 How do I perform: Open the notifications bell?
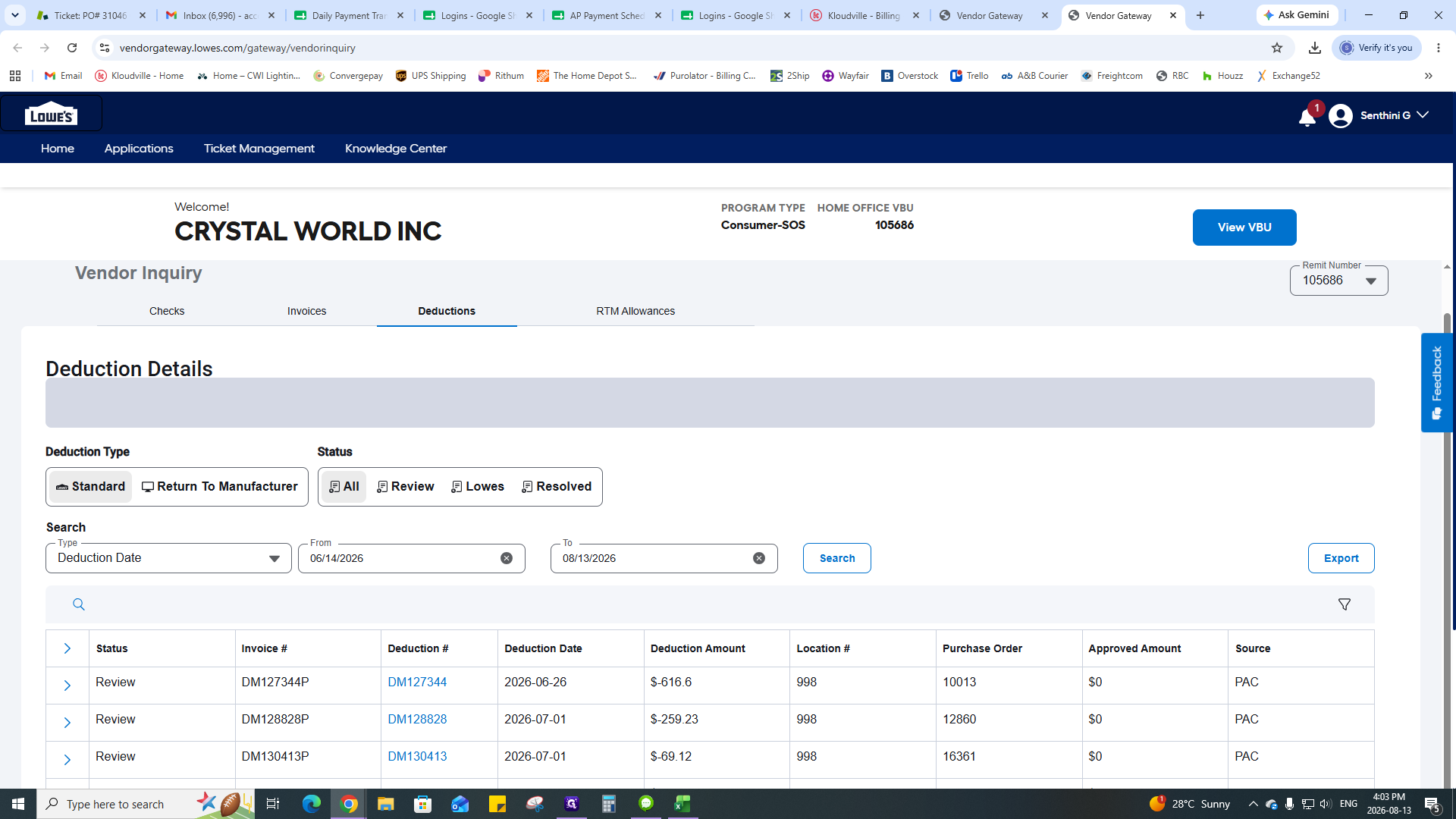(x=1307, y=117)
